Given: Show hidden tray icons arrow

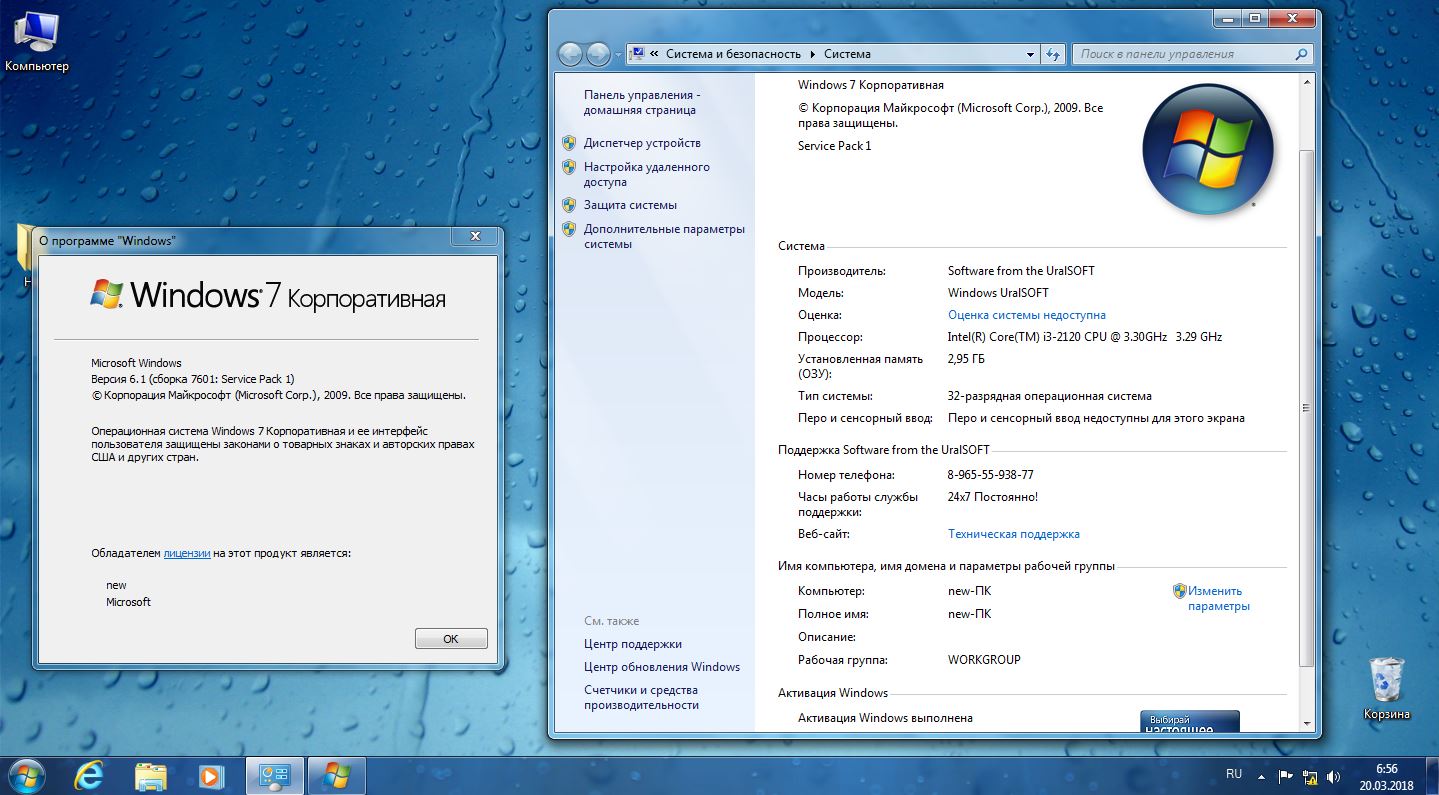Looking at the screenshot, I should point(1260,776).
